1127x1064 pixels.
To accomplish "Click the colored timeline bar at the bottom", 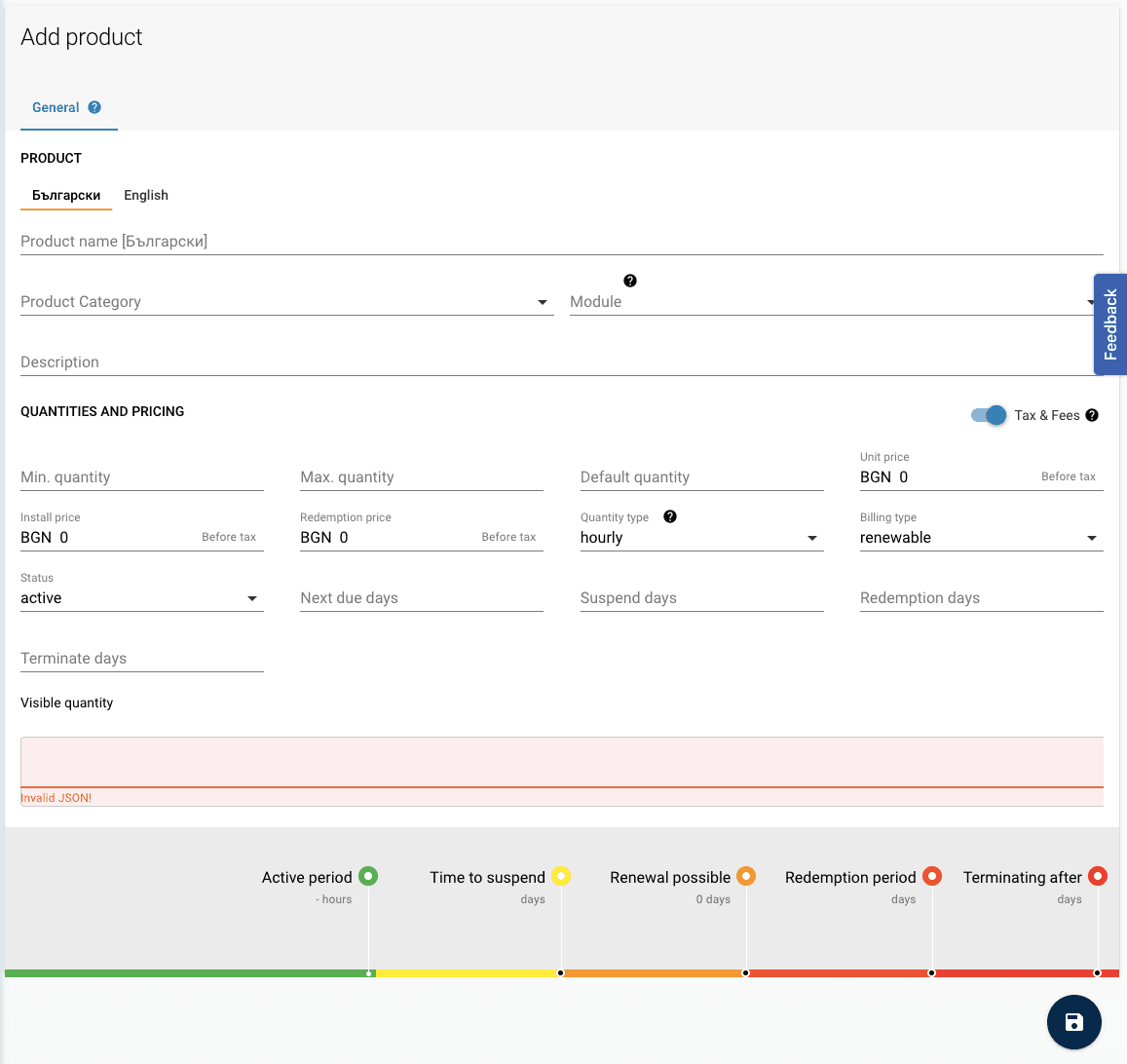I will click(563, 972).
